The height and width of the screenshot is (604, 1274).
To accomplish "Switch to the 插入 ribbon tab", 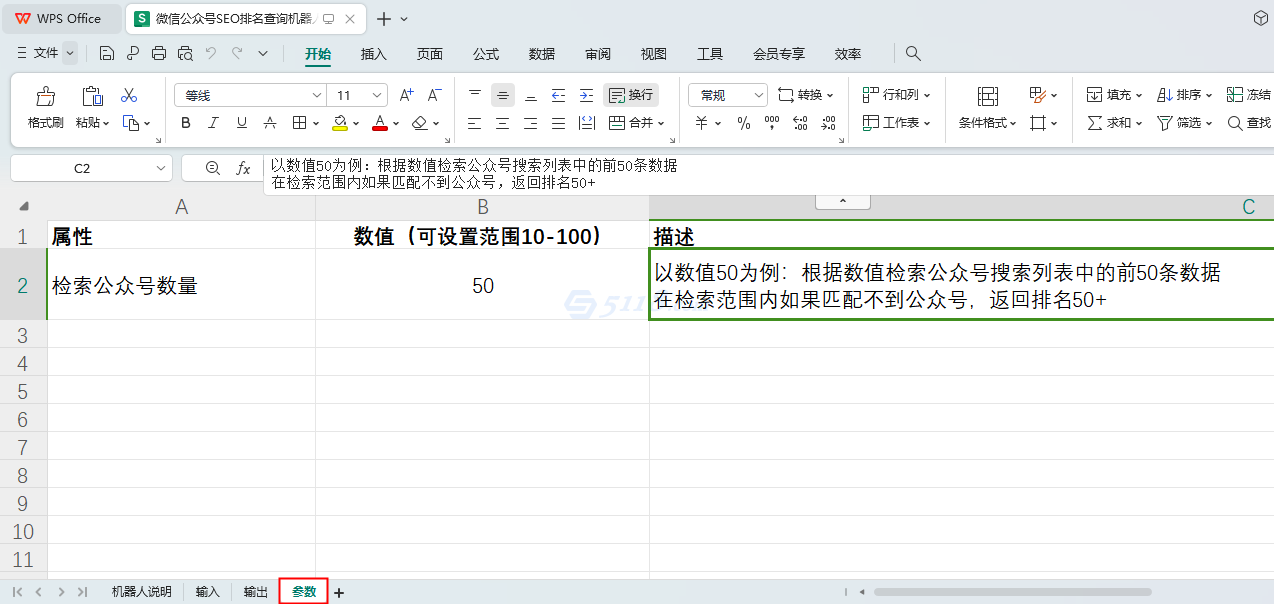I will point(373,54).
